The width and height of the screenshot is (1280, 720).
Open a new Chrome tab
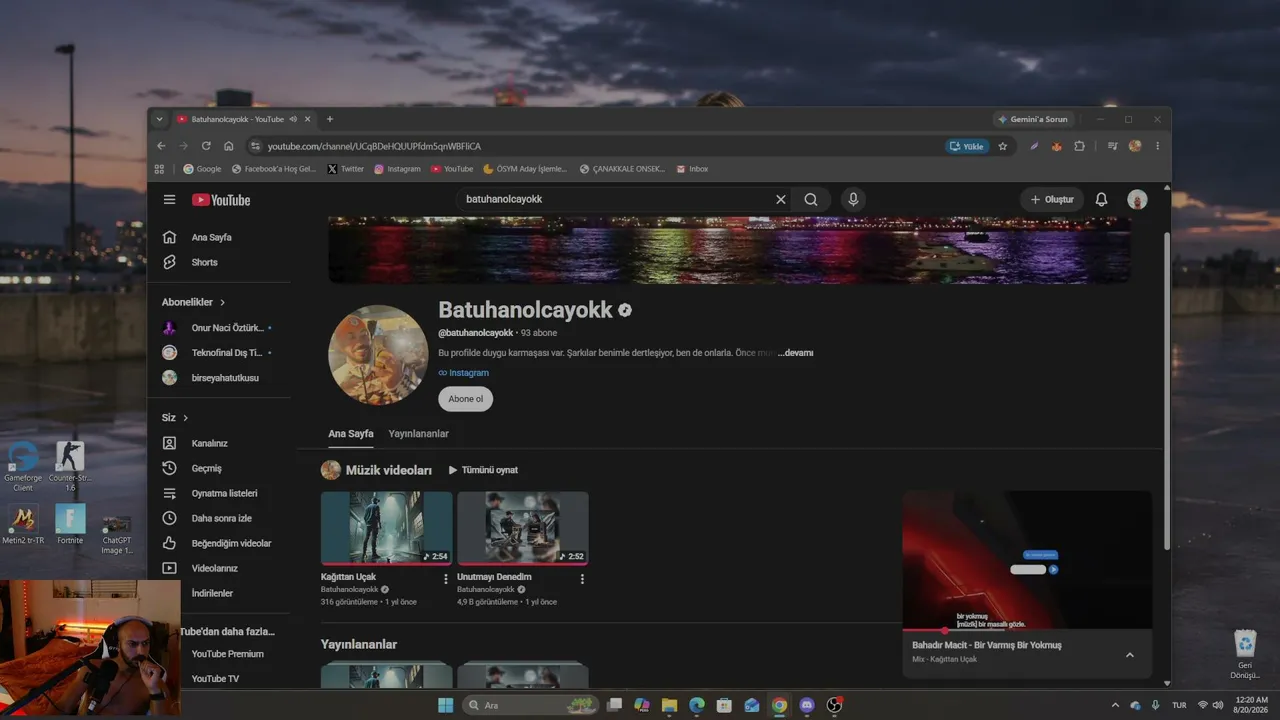(330, 119)
